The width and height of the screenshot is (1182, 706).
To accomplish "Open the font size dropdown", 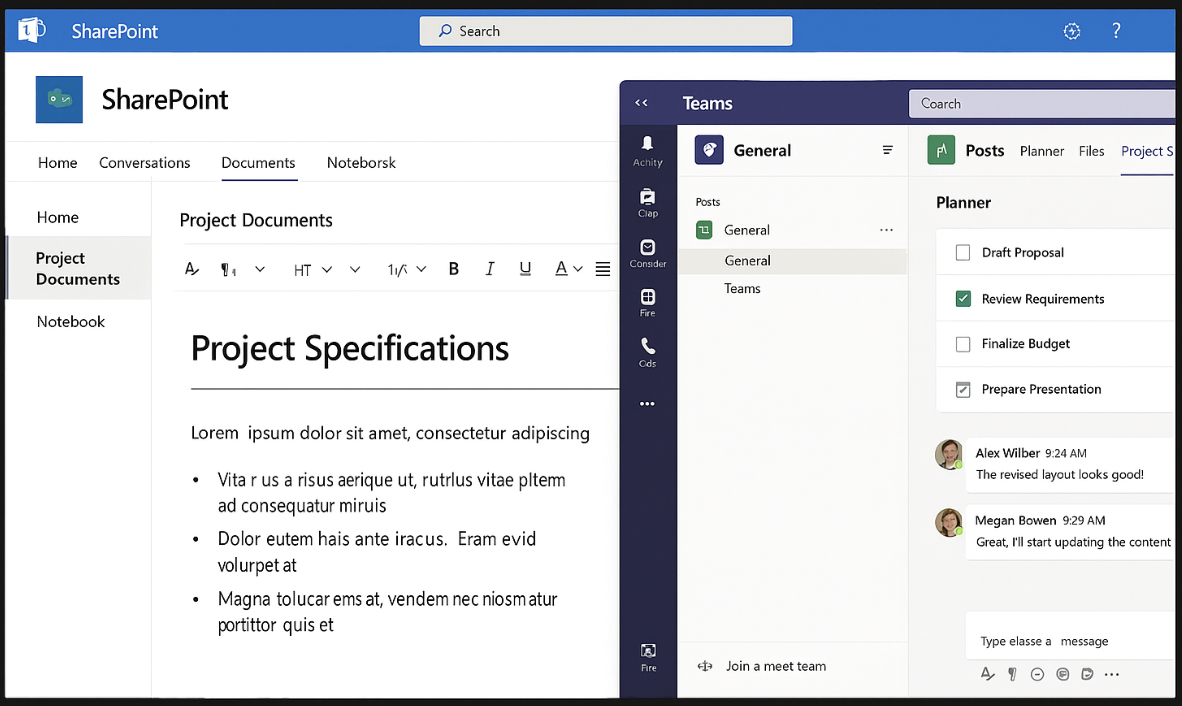I will [407, 270].
